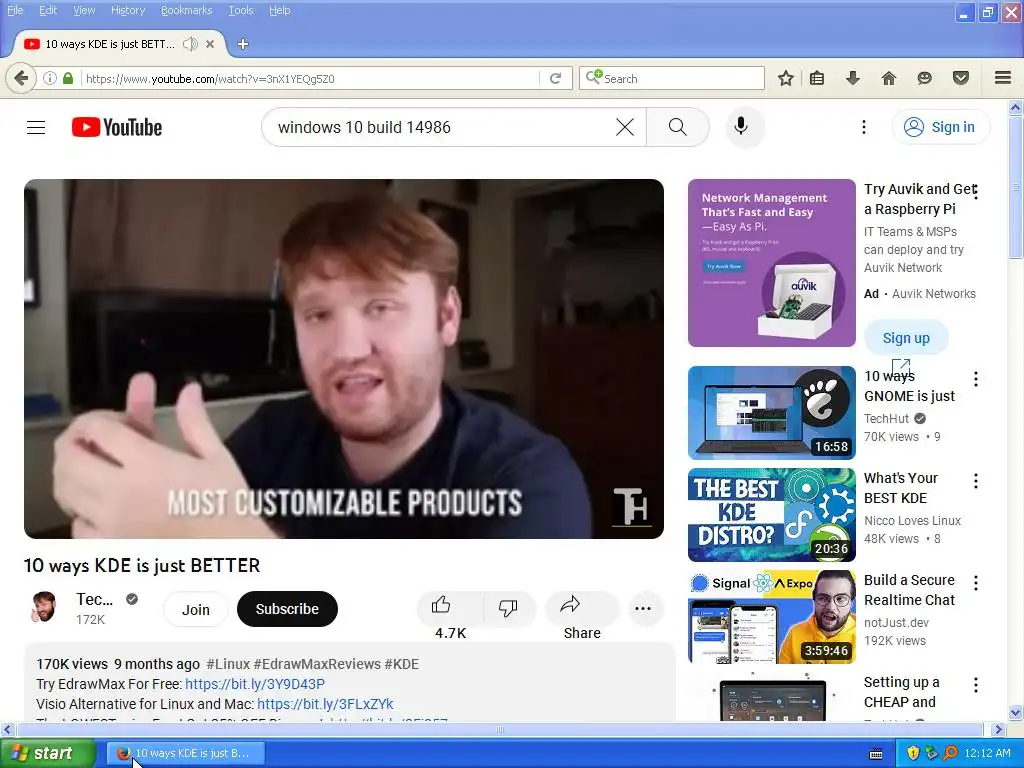The image size is (1024, 768).
Task: Open the Auvik Network Management ad thumbnail
Action: [x=771, y=263]
